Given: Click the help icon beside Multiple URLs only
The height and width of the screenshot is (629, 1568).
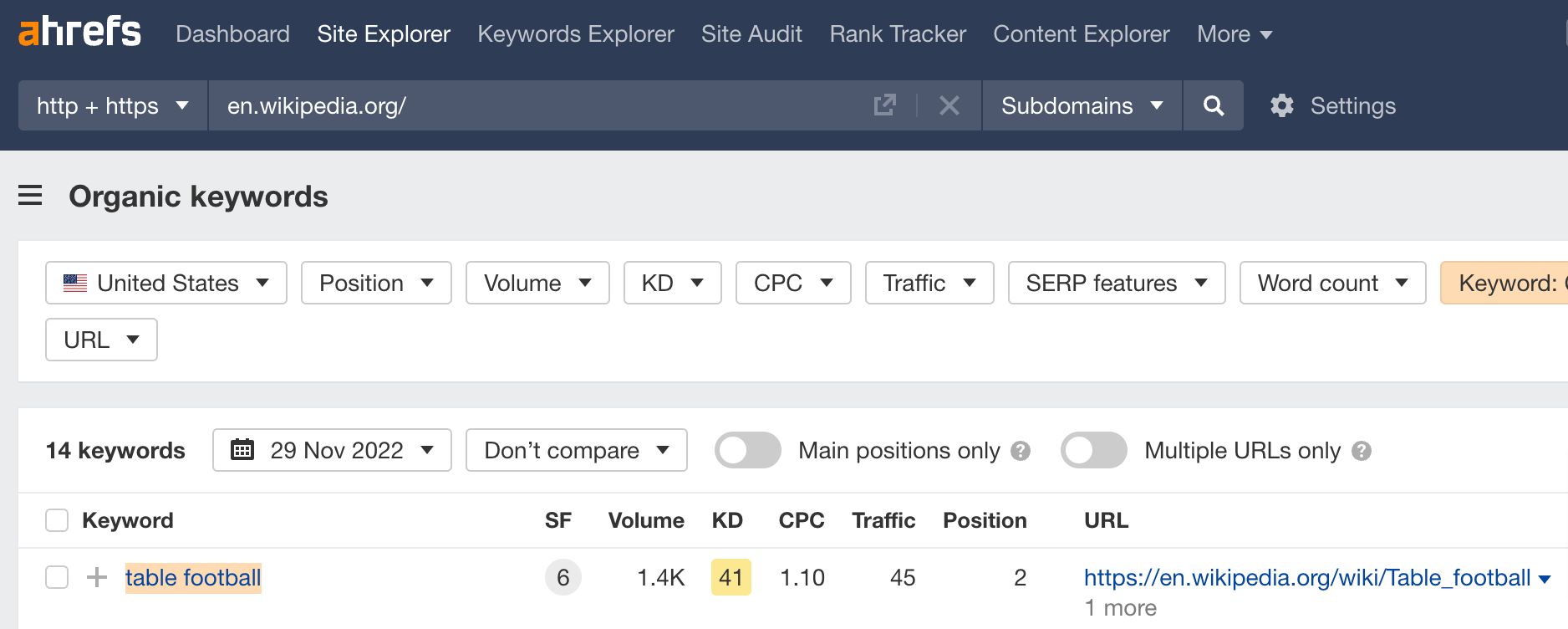Looking at the screenshot, I should point(1361,451).
